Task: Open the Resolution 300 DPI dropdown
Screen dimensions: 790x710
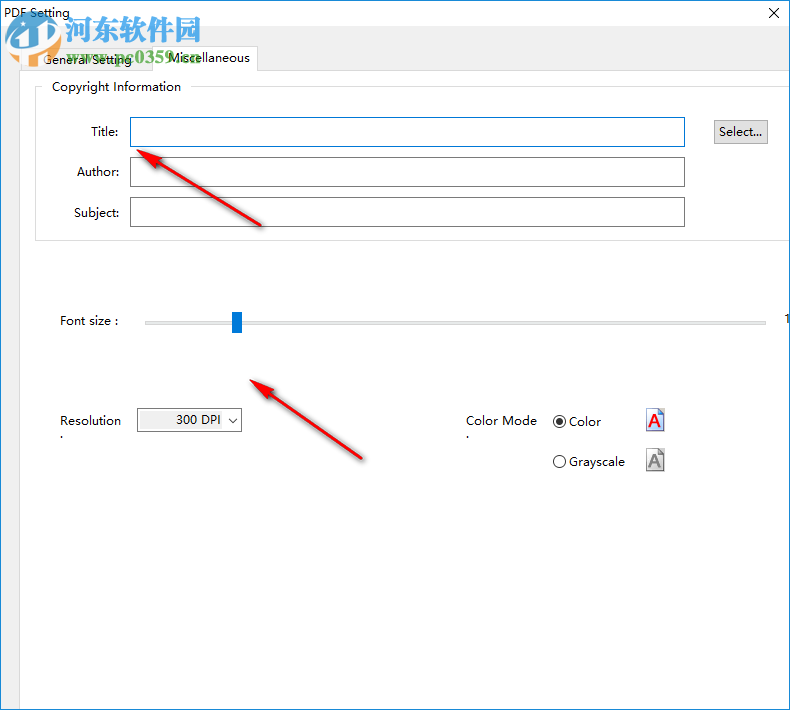Action: [x=189, y=420]
